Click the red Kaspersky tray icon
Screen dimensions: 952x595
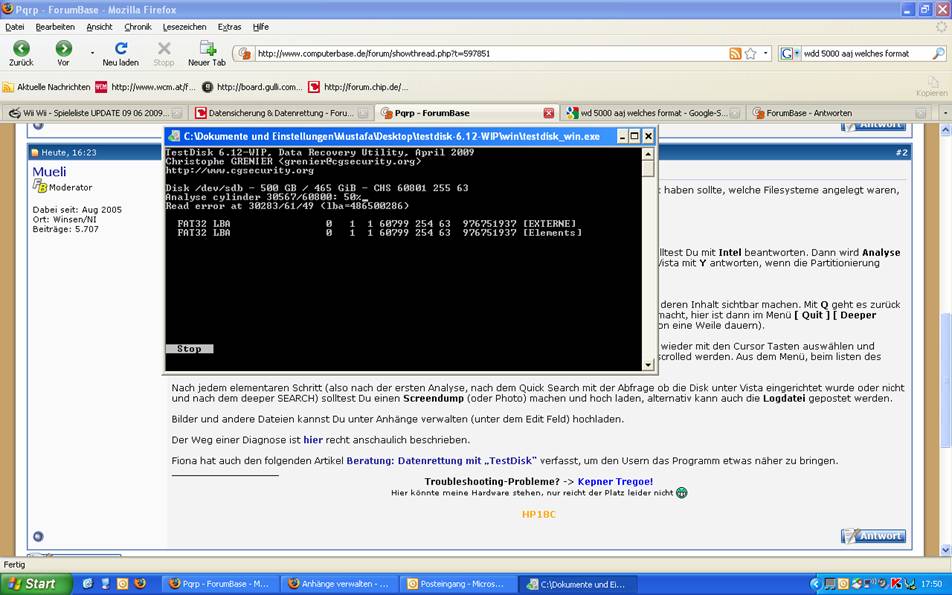pyautogui.click(x=896, y=584)
